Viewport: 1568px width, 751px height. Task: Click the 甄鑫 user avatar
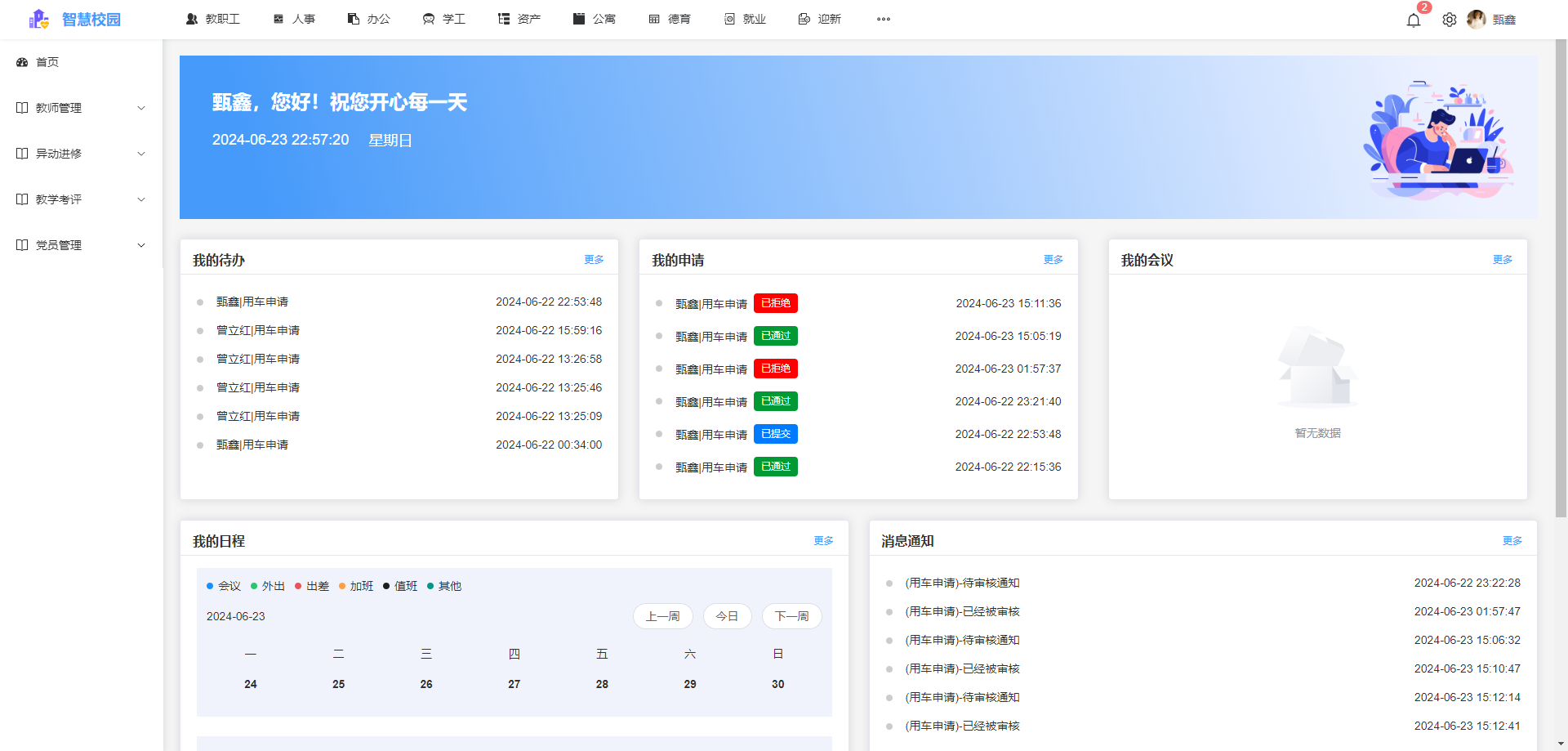(x=1477, y=20)
